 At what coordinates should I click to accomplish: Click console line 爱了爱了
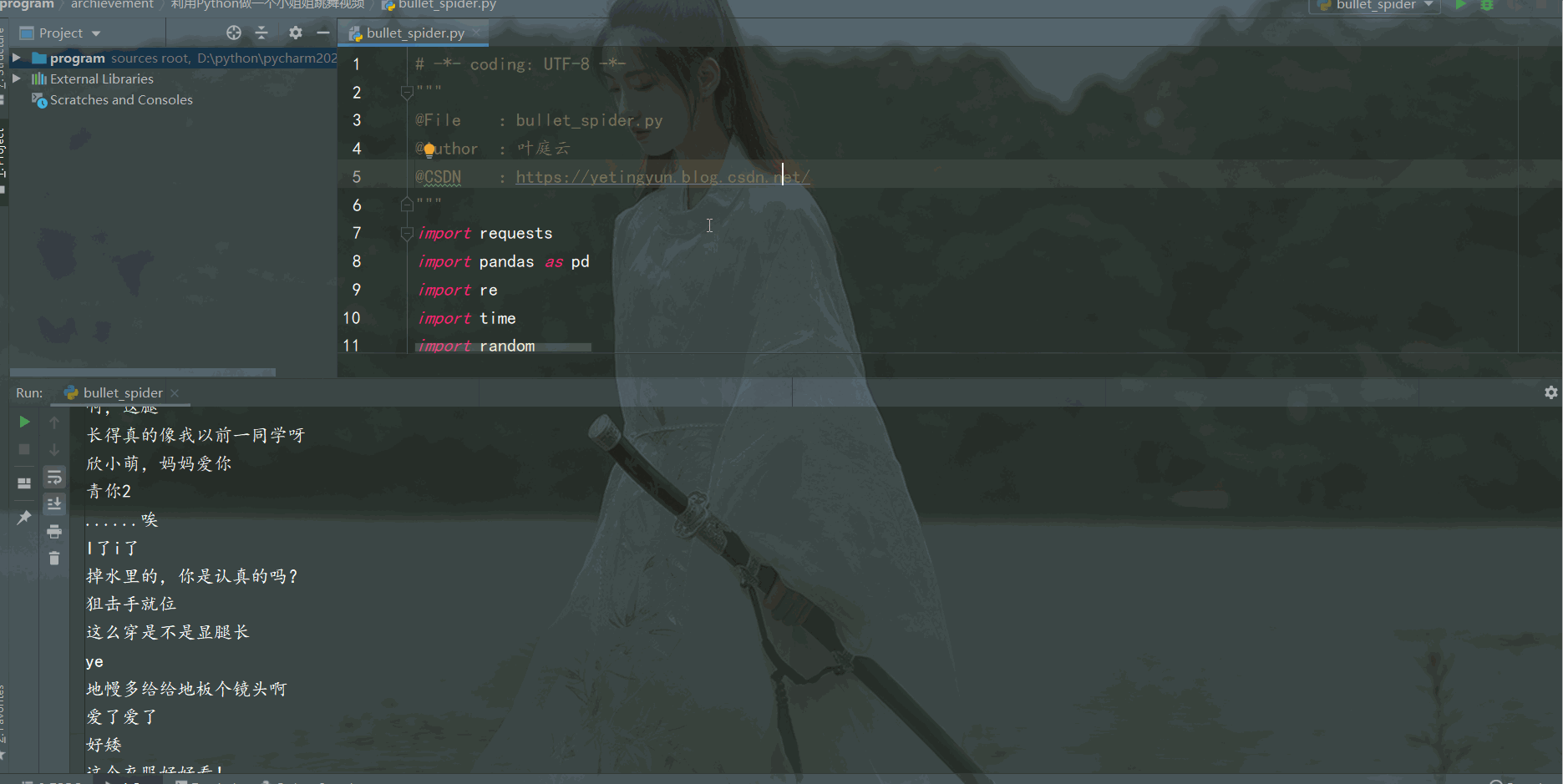click(x=122, y=716)
